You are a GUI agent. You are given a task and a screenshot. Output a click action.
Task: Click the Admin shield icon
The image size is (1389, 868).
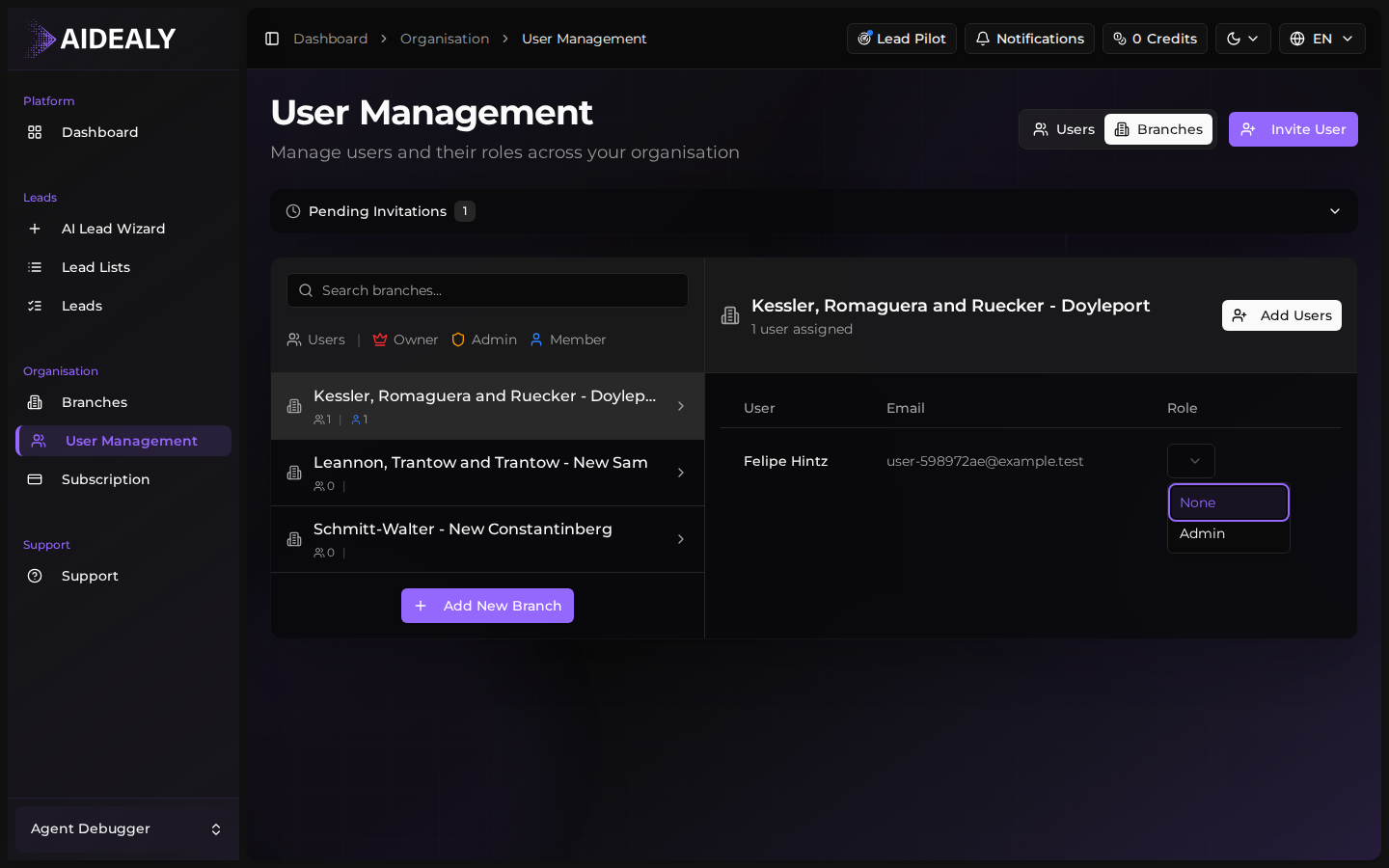point(458,339)
